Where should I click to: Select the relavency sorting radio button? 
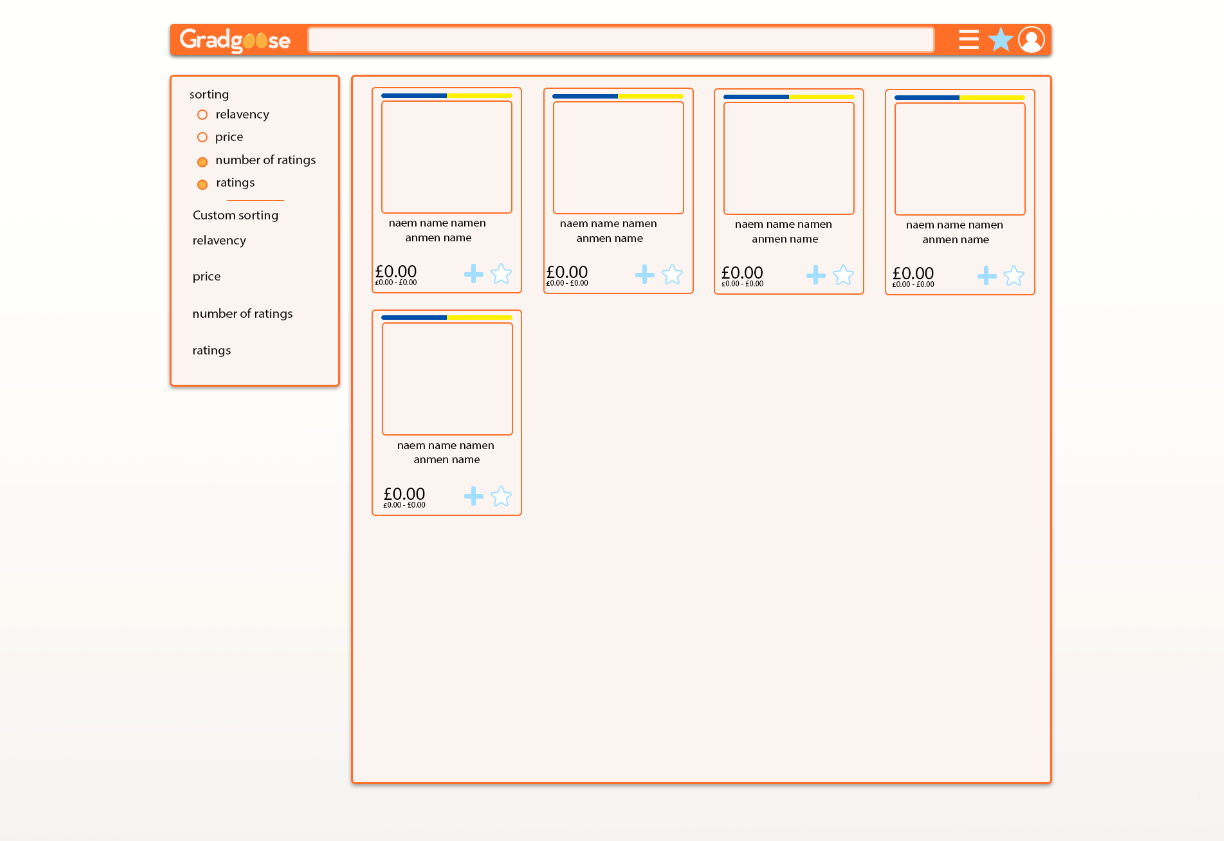pos(203,115)
